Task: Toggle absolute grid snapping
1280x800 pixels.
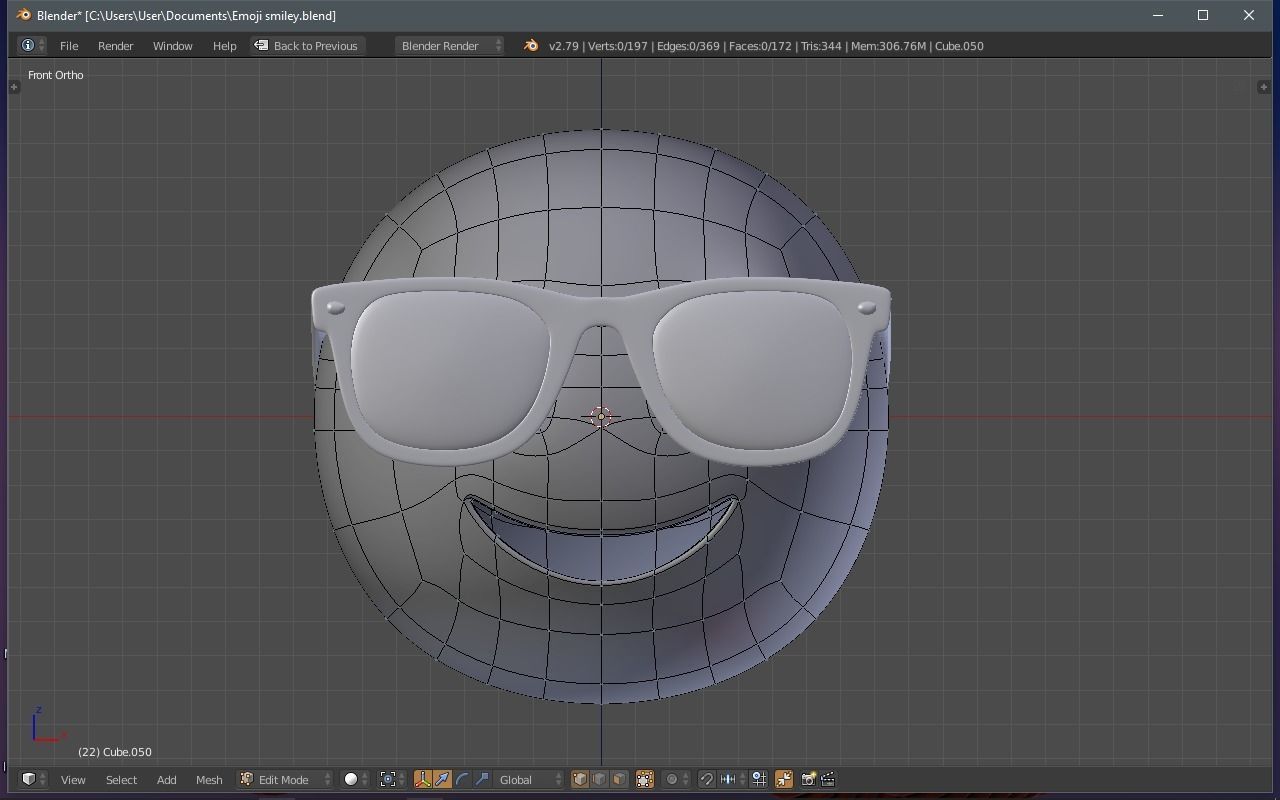Action: [759, 779]
